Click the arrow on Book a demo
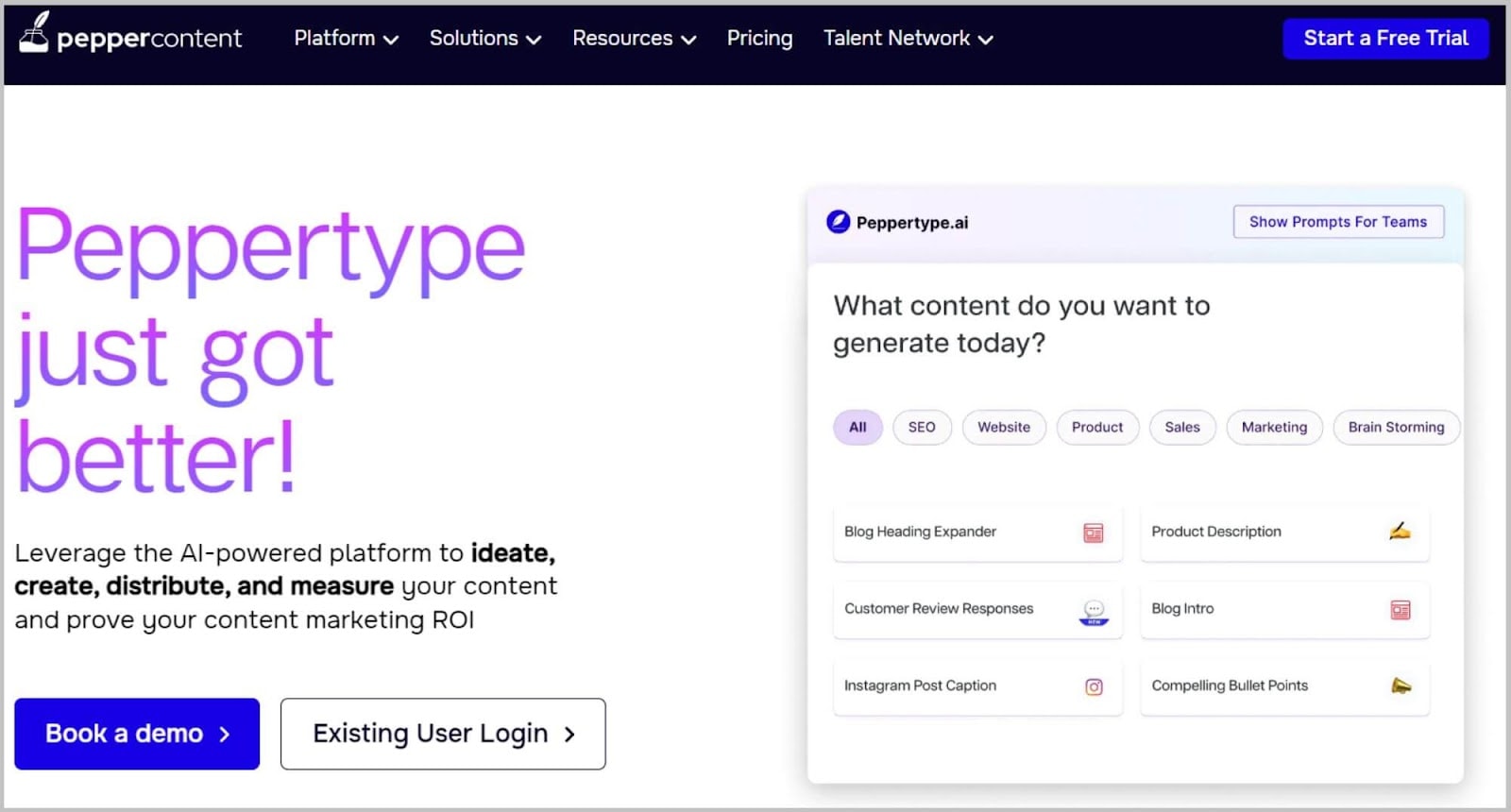1511x812 pixels. click(224, 735)
